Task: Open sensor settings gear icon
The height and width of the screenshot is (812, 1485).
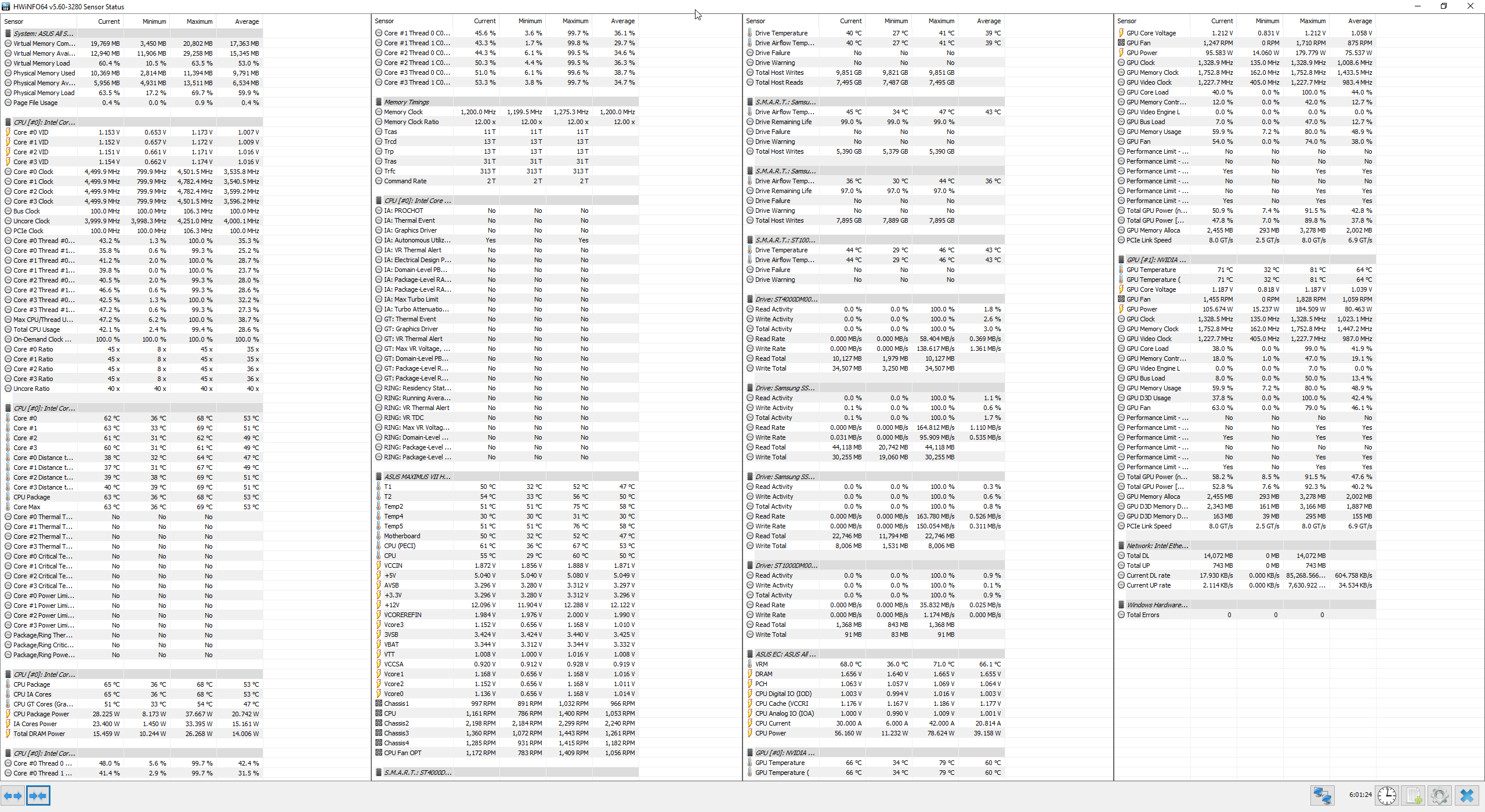Action: click(x=1440, y=795)
